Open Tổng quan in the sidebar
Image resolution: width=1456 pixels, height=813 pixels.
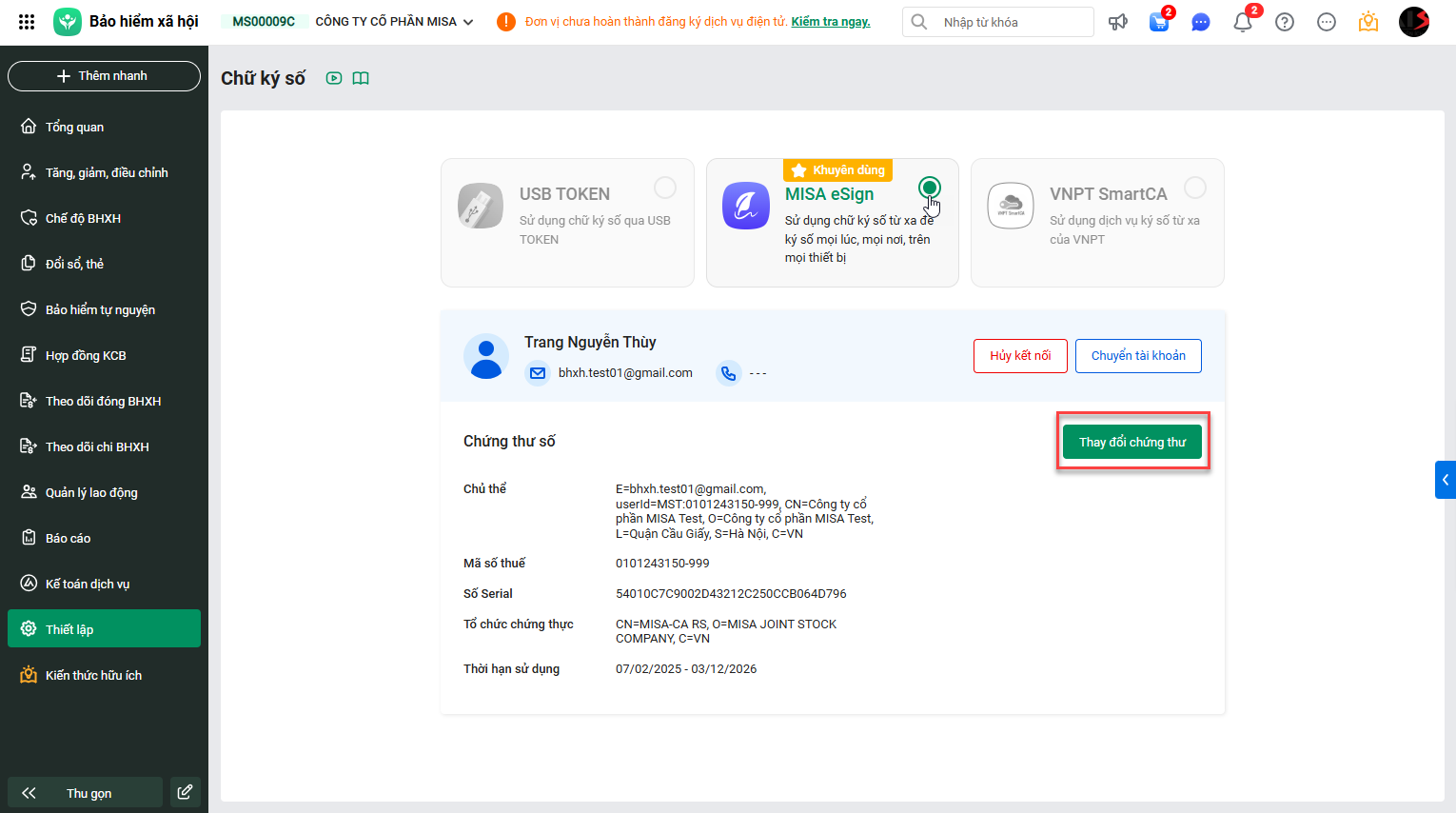[x=104, y=127]
